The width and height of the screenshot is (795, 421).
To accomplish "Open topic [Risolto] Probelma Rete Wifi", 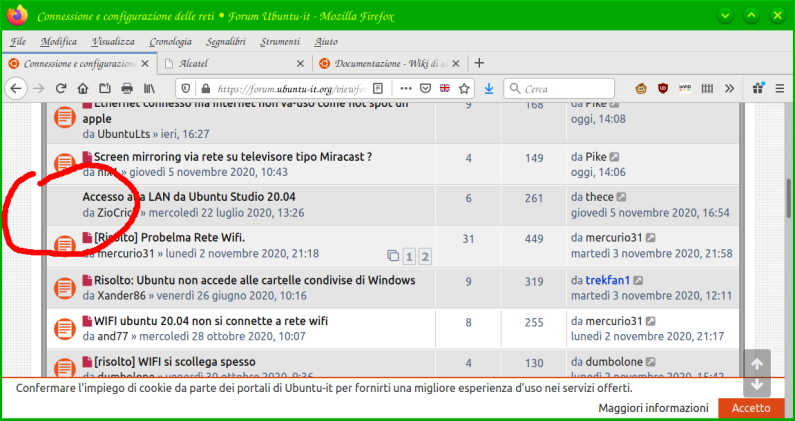I will 169,238.
